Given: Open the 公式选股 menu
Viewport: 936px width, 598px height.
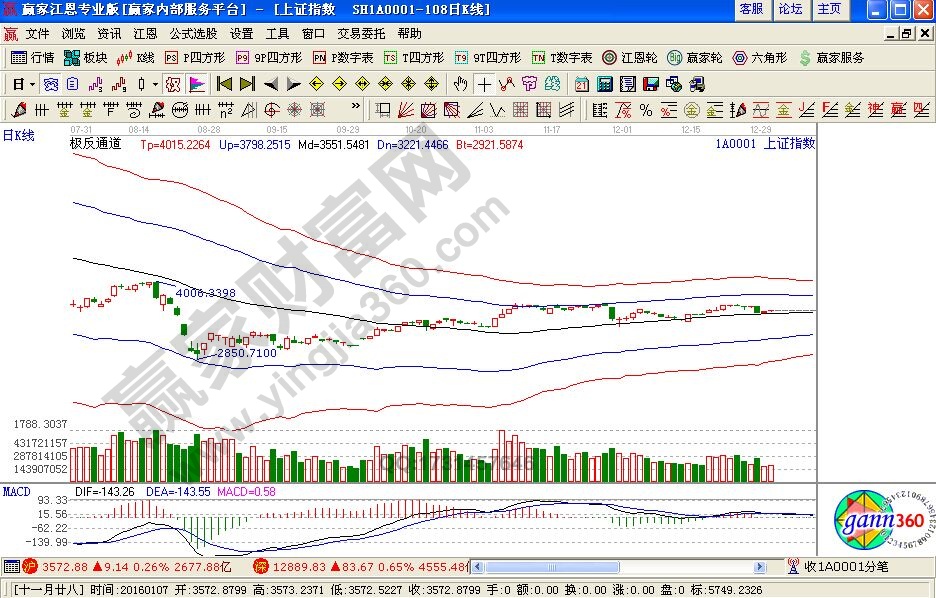Looking at the screenshot, I should [193, 33].
